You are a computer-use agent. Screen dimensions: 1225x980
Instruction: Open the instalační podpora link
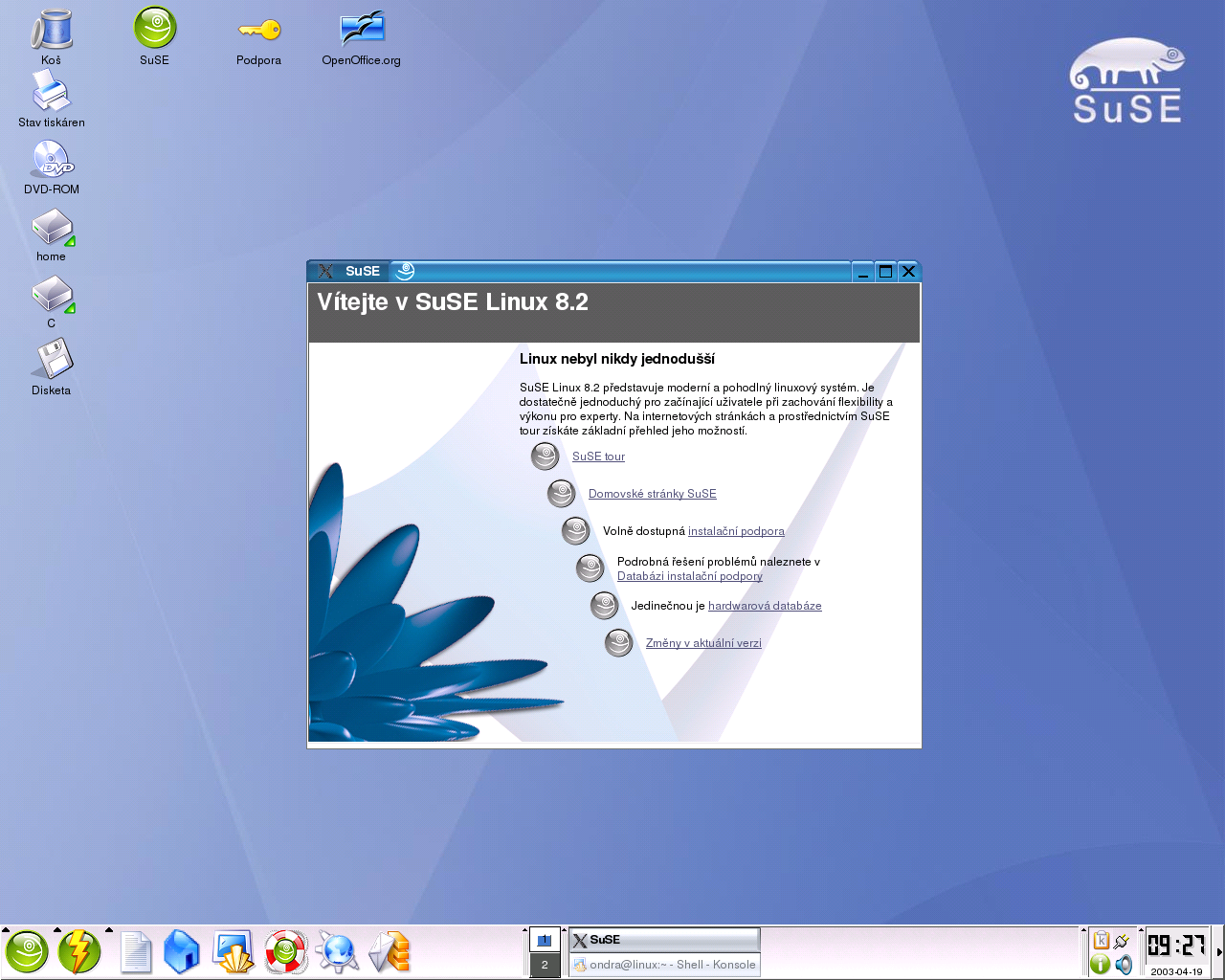pyautogui.click(x=736, y=531)
